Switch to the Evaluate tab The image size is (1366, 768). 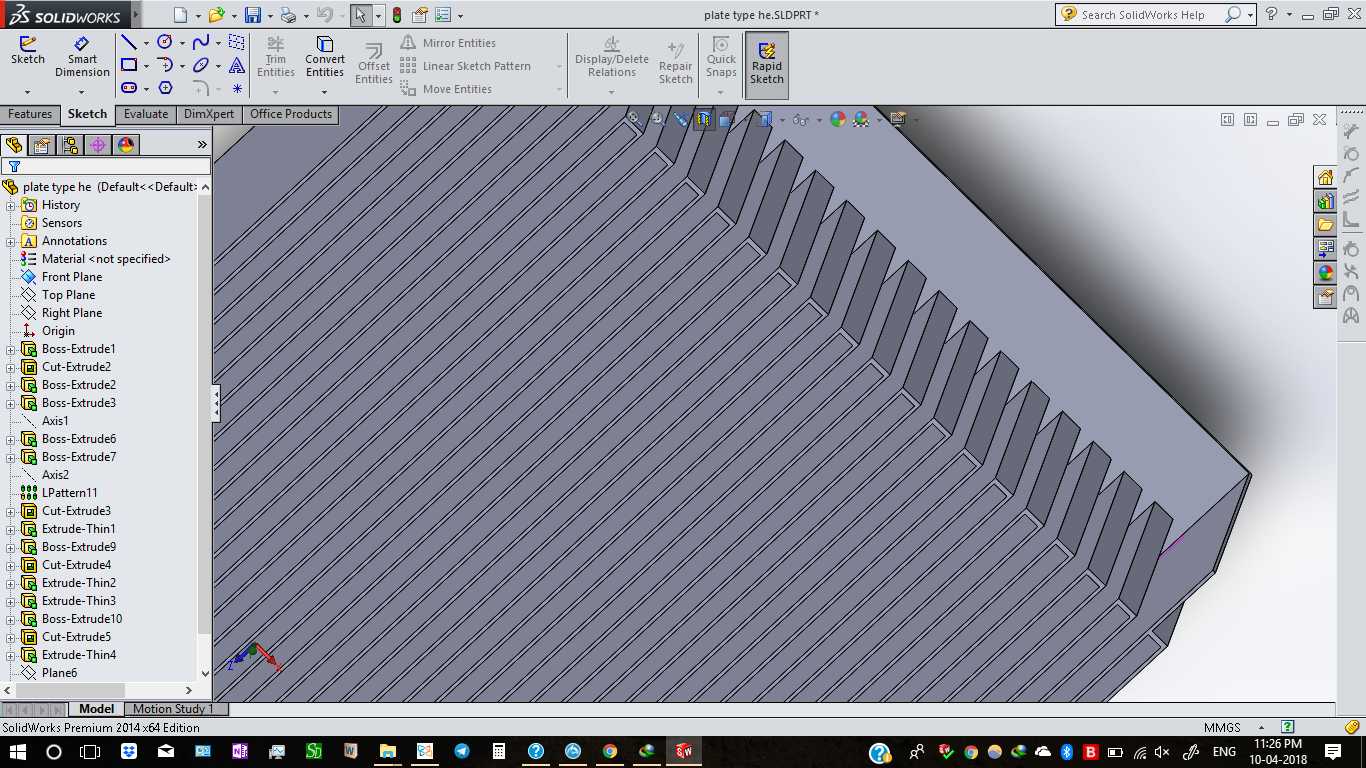(x=146, y=114)
